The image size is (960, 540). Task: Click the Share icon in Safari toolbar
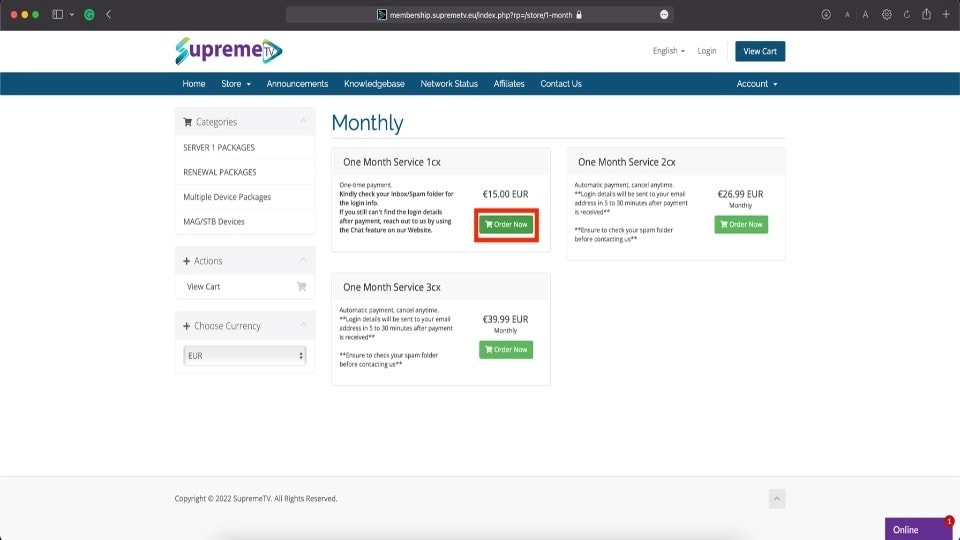926,13
